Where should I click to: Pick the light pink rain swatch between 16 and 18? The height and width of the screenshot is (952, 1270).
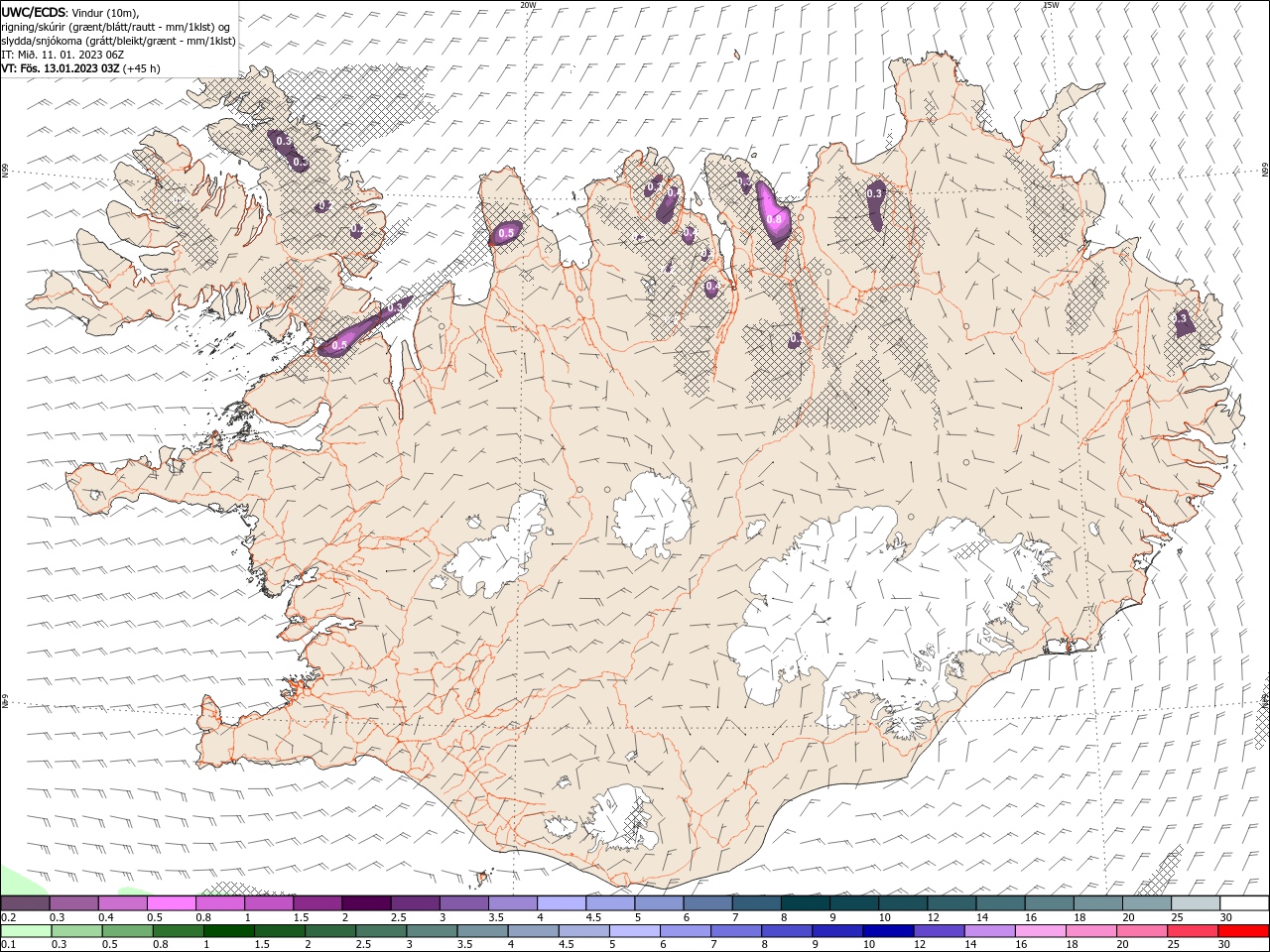(x=1039, y=931)
